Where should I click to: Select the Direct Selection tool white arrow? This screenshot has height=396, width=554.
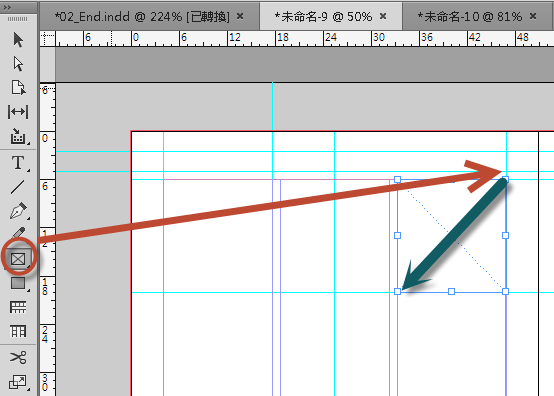tap(18, 64)
